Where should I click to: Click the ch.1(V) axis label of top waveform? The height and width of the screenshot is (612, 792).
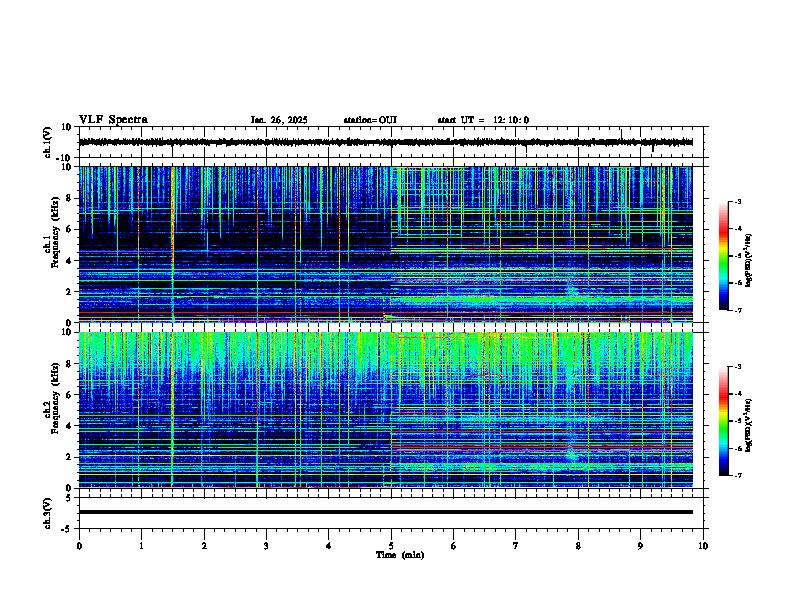48,142
